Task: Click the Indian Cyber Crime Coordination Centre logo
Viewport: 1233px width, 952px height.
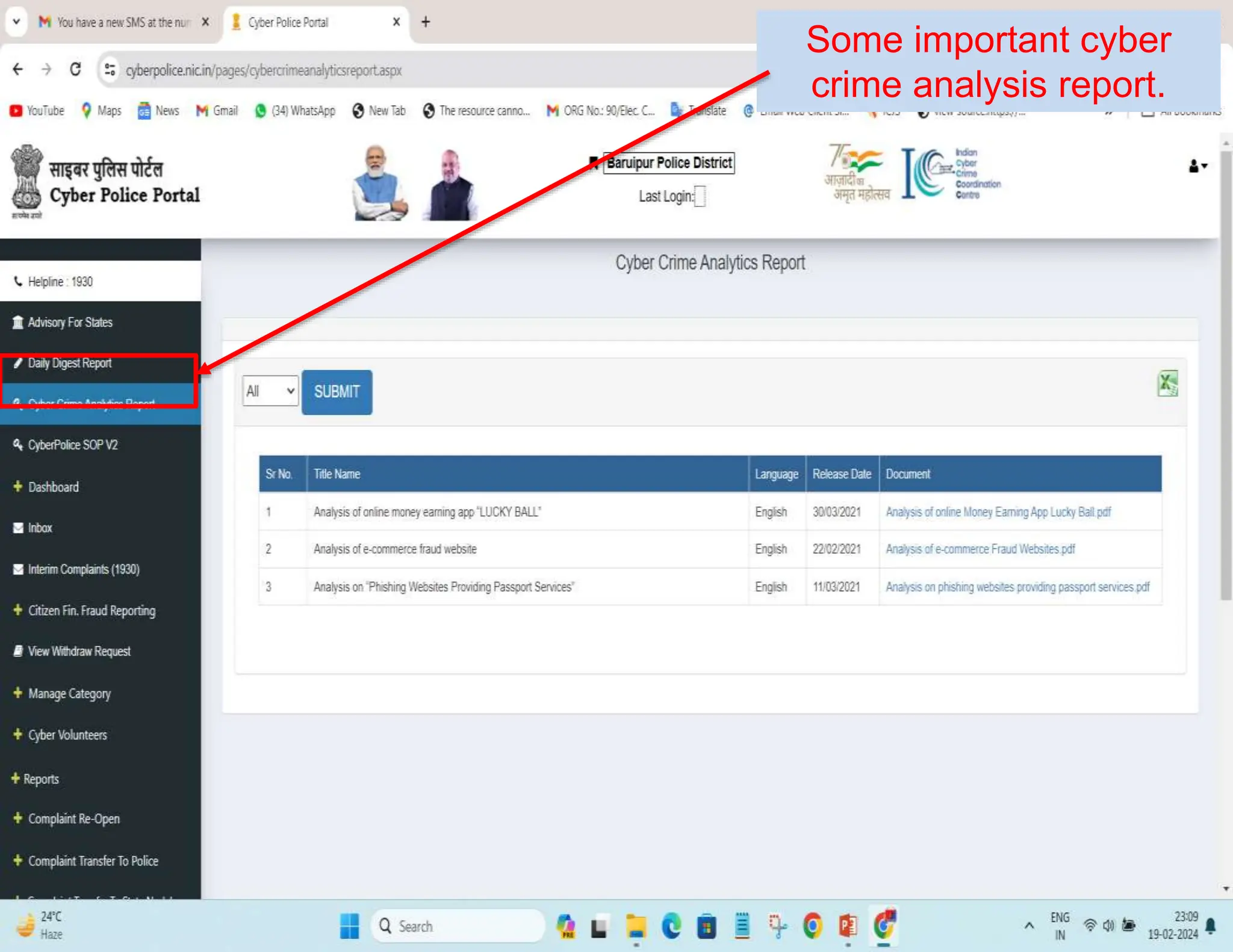Action: [950, 173]
